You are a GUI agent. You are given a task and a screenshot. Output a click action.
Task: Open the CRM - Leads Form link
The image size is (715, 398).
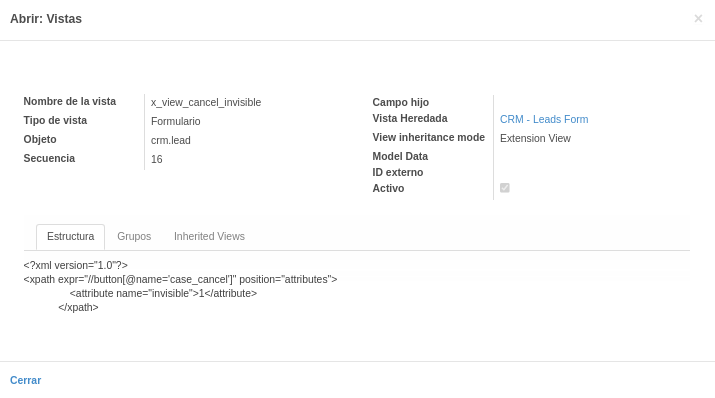click(x=544, y=119)
